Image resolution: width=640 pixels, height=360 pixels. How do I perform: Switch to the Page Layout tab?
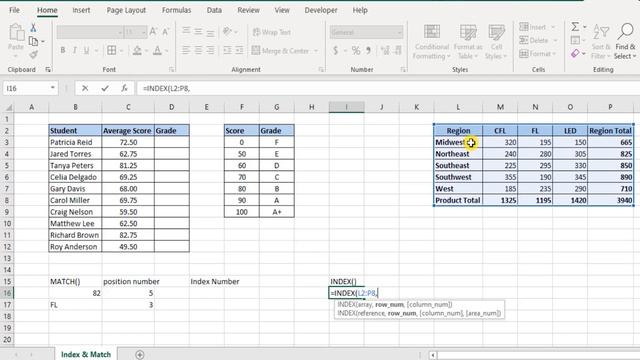coord(126,10)
